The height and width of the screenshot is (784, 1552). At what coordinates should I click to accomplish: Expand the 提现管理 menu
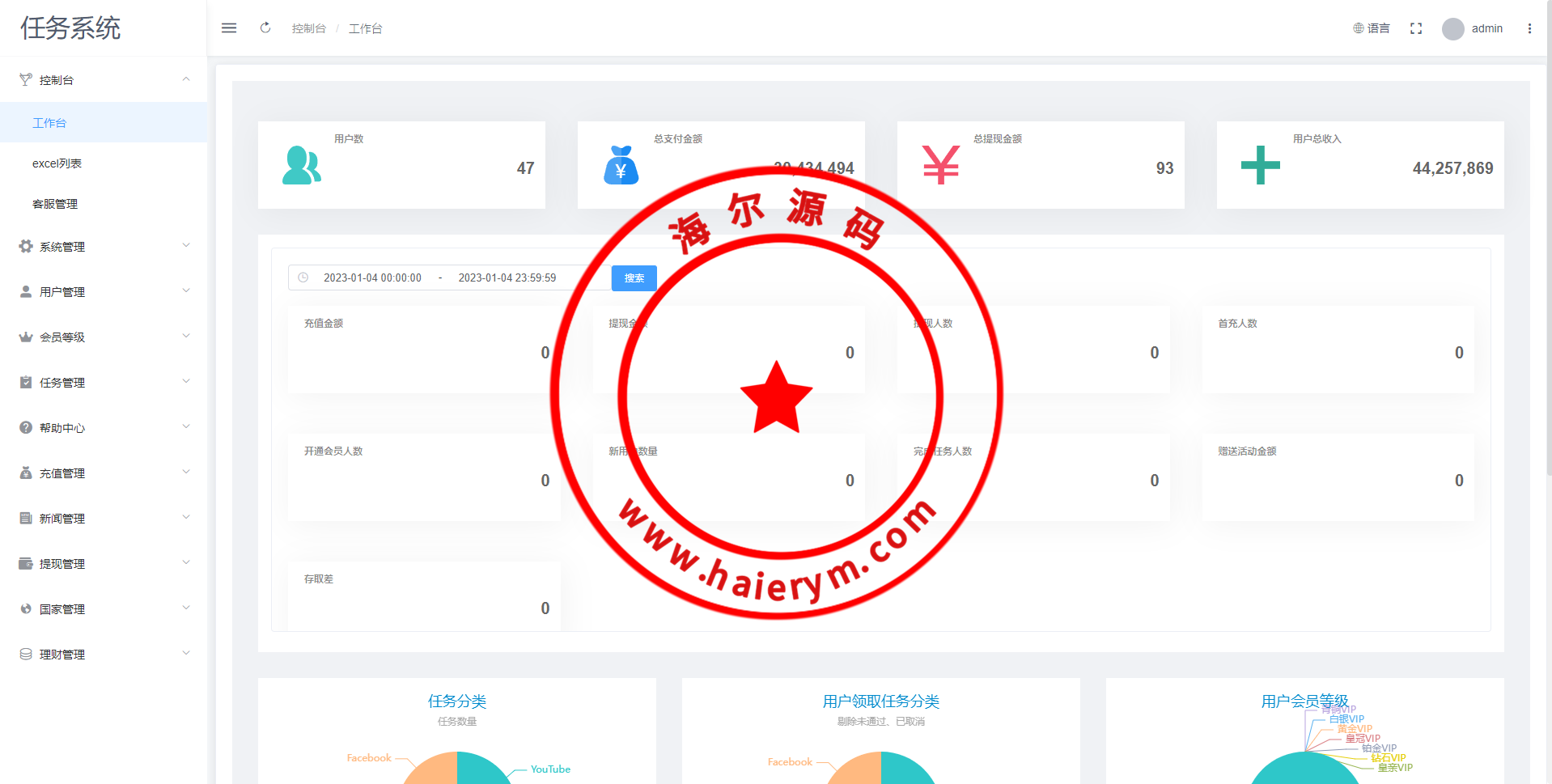point(104,564)
